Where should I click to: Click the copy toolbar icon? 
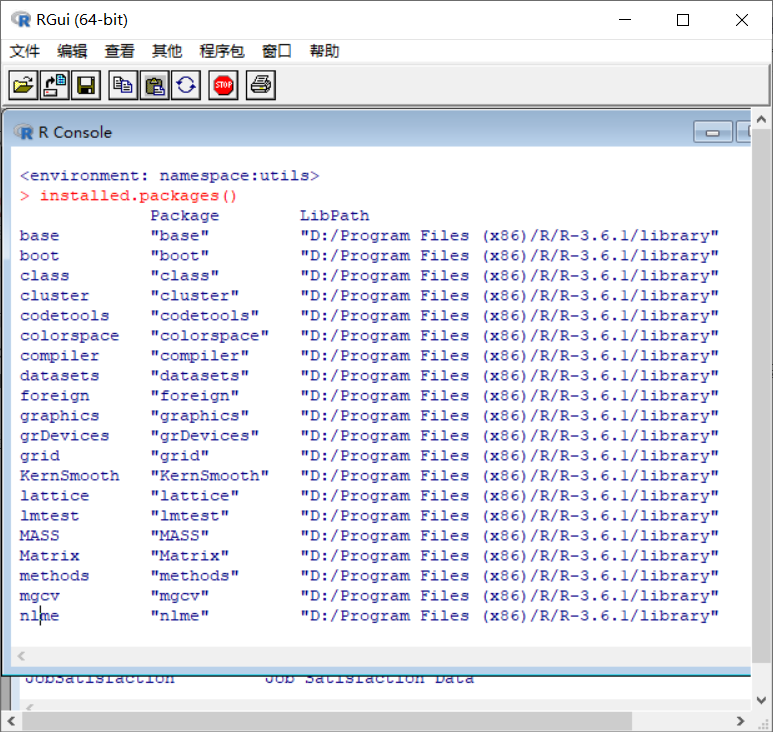tap(123, 85)
